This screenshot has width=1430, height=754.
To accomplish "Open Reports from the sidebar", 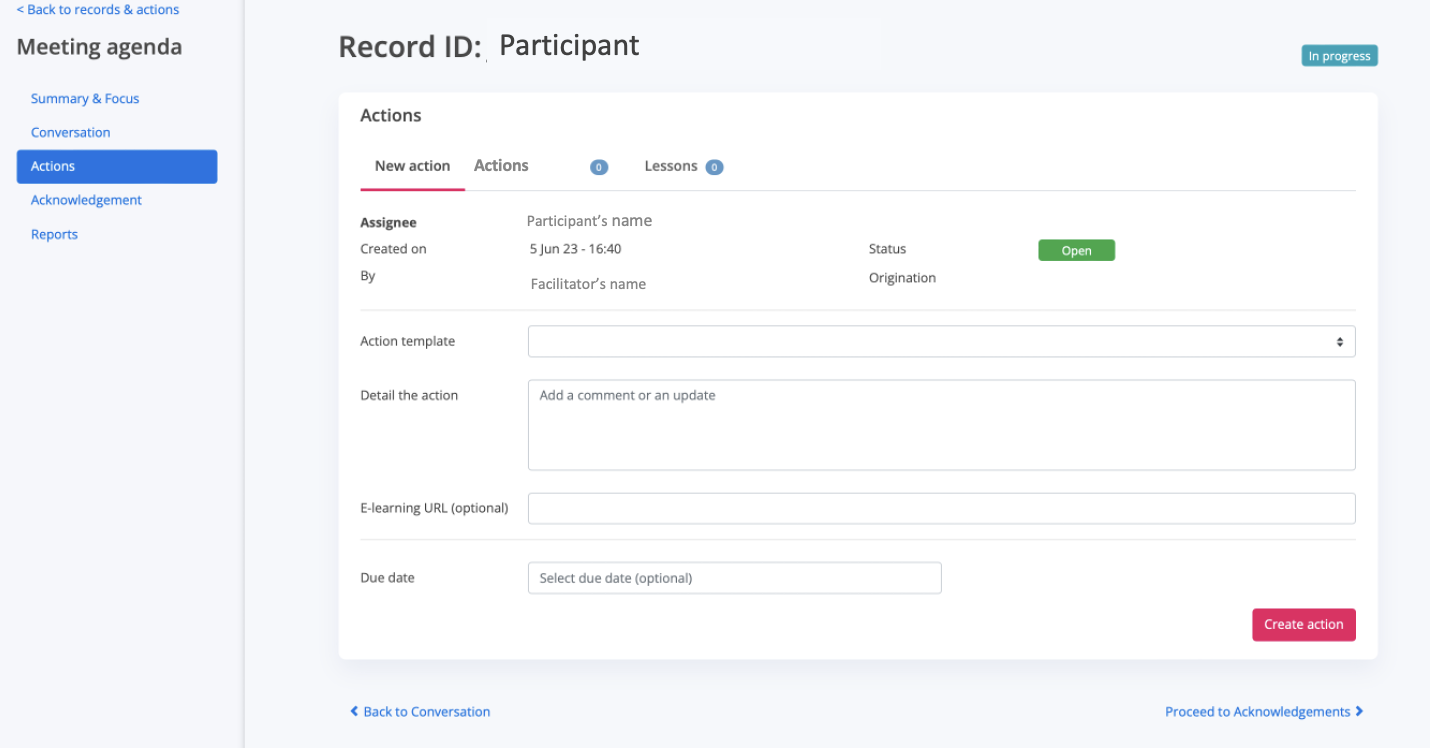I will [x=54, y=234].
